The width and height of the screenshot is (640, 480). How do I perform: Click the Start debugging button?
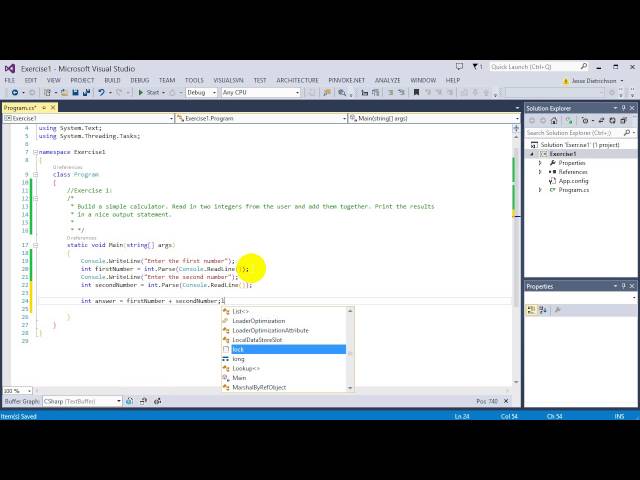(x=151, y=93)
